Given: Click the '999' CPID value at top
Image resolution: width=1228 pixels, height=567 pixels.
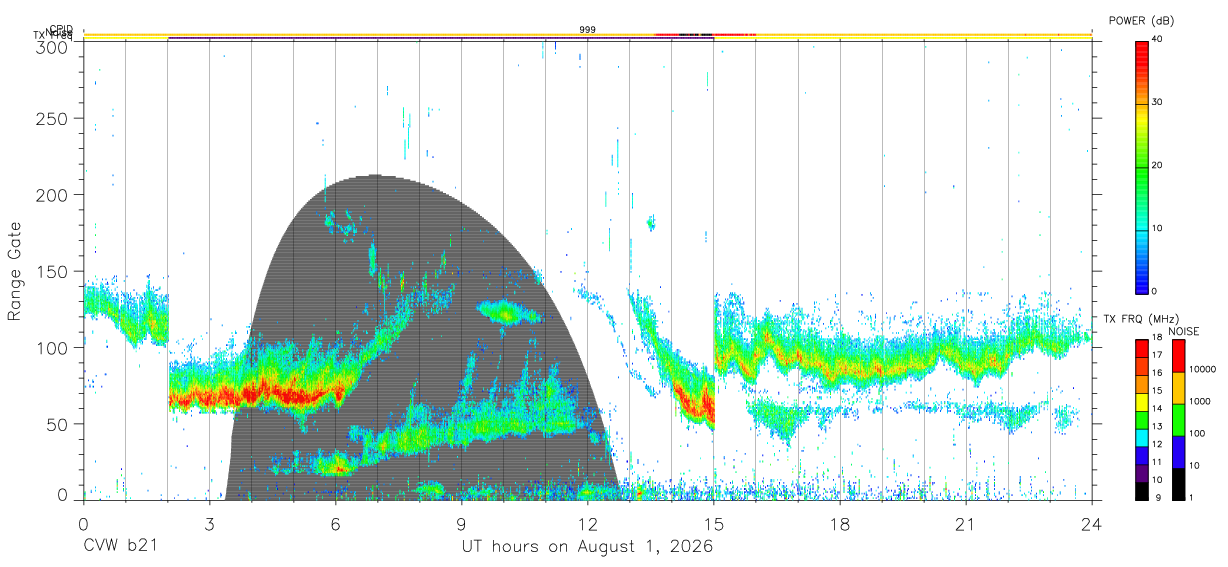Looking at the screenshot, I should tap(588, 30).
